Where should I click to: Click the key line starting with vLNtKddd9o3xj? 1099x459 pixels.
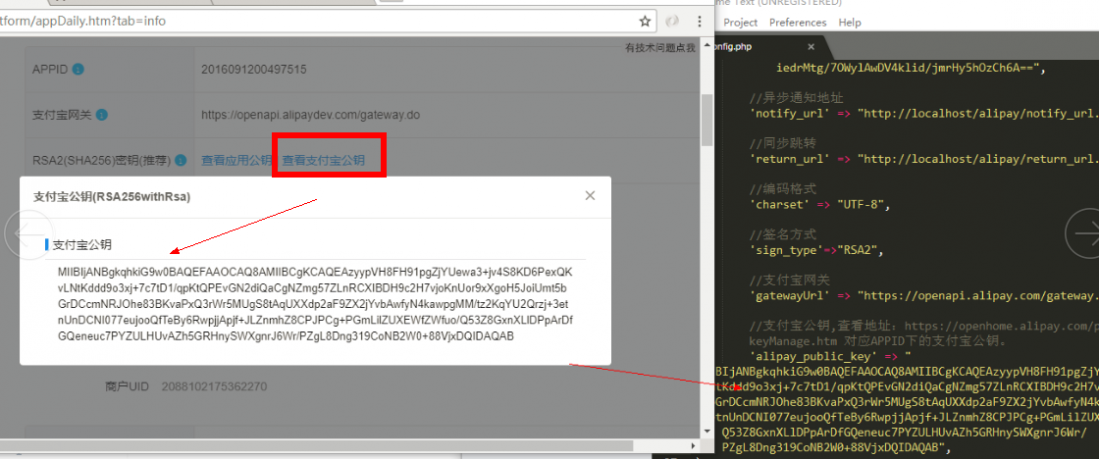pos(313,288)
